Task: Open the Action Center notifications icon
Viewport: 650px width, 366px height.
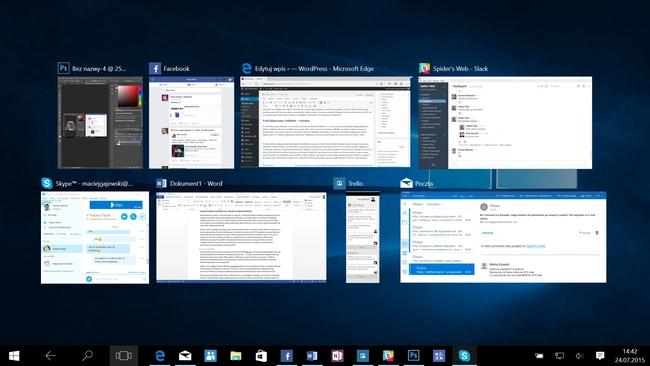Action: point(600,356)
